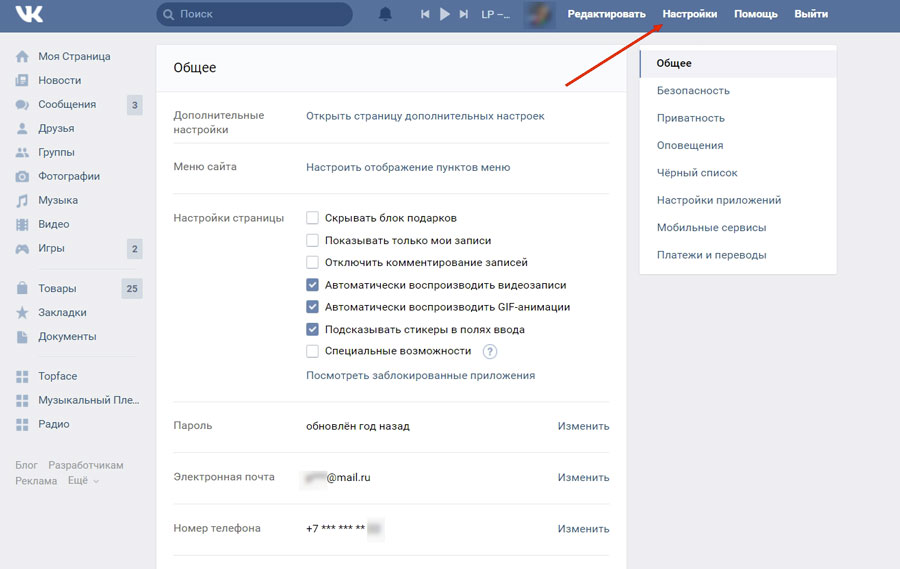Click the Topface app grid icon
This screenshot has height=569, width=900.
22,377
